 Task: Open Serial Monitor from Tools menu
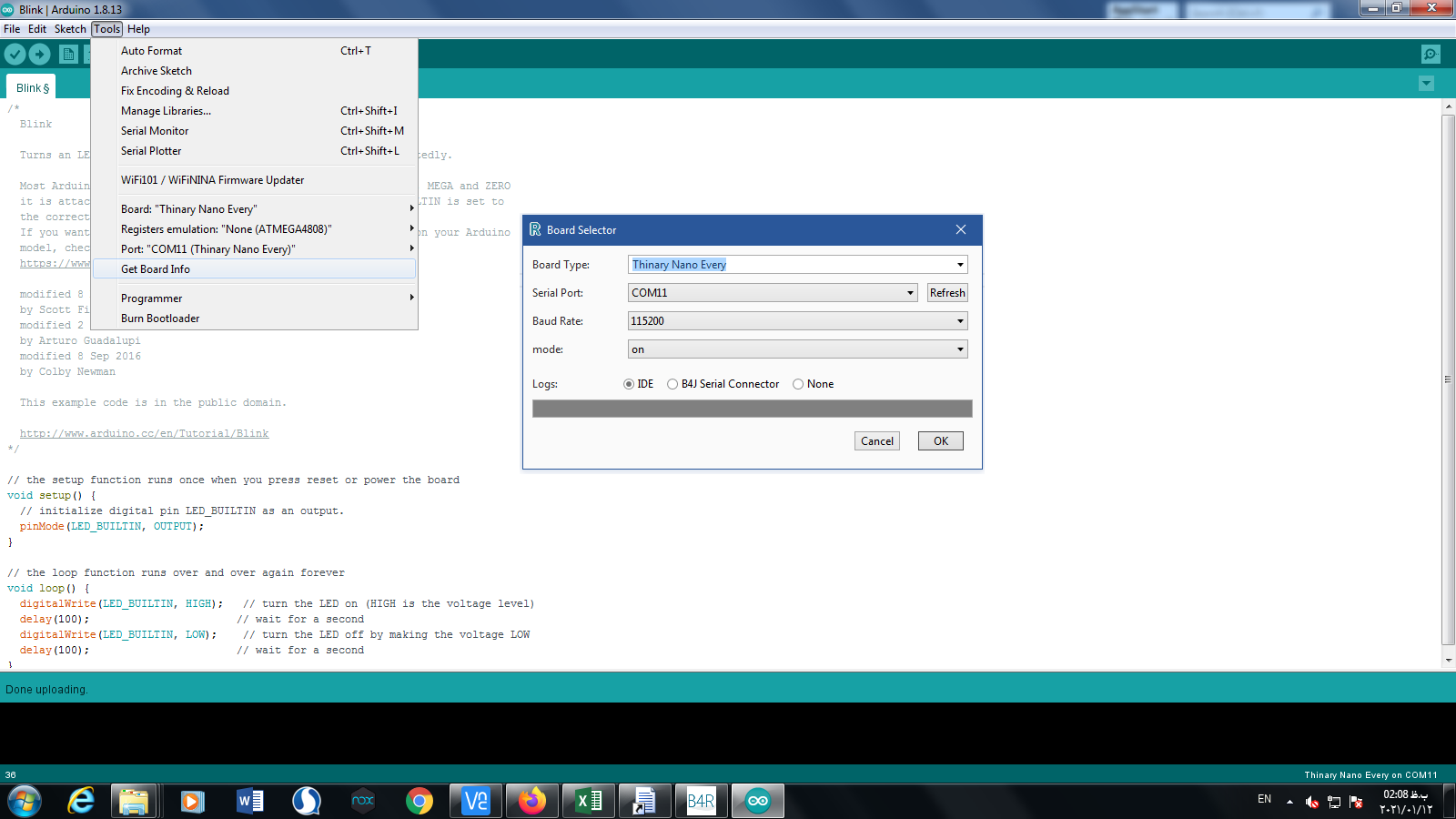(x=255, y=131)
